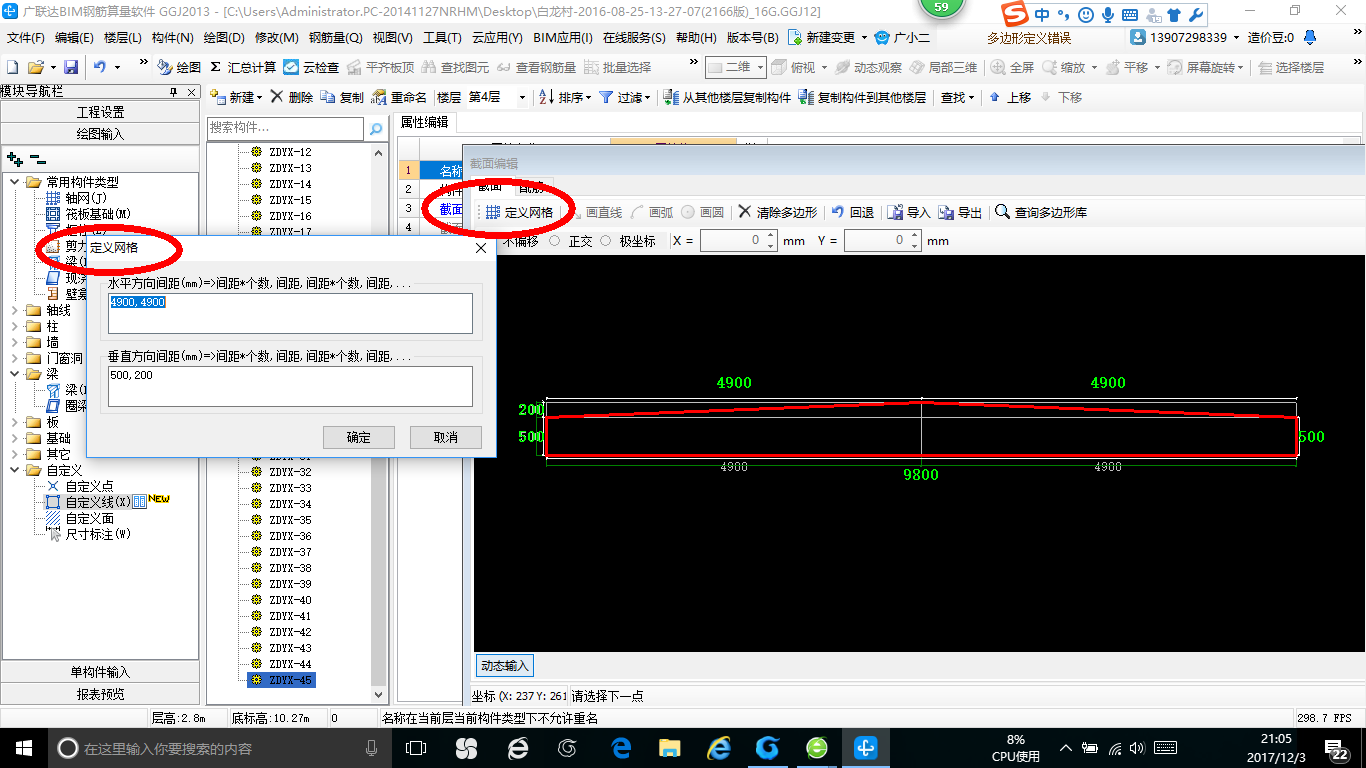Click the X coordinate input field
Screen dimensions: 1366x768
click(x=738, y=241)
